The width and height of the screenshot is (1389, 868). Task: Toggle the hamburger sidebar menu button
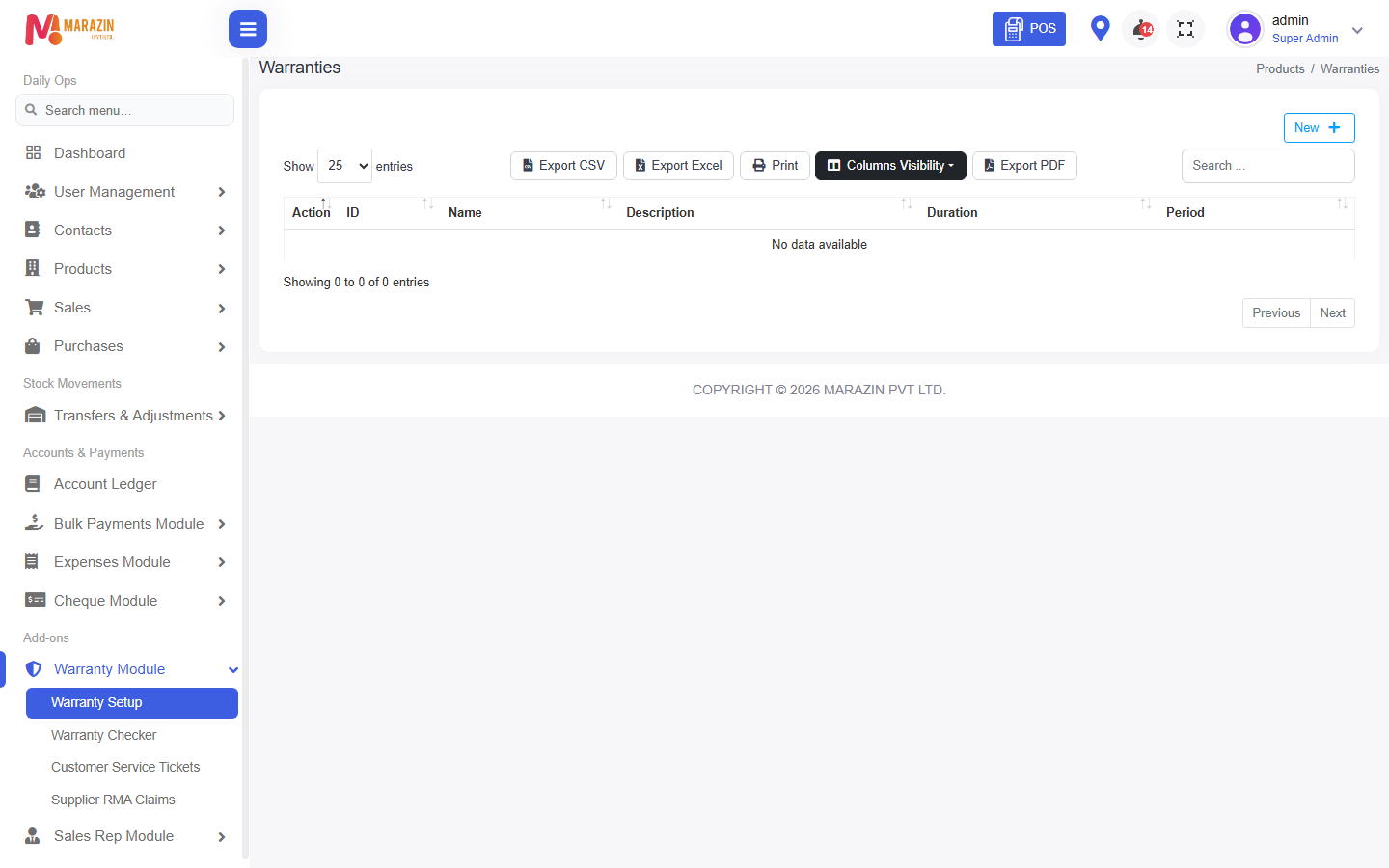(248, 29)
